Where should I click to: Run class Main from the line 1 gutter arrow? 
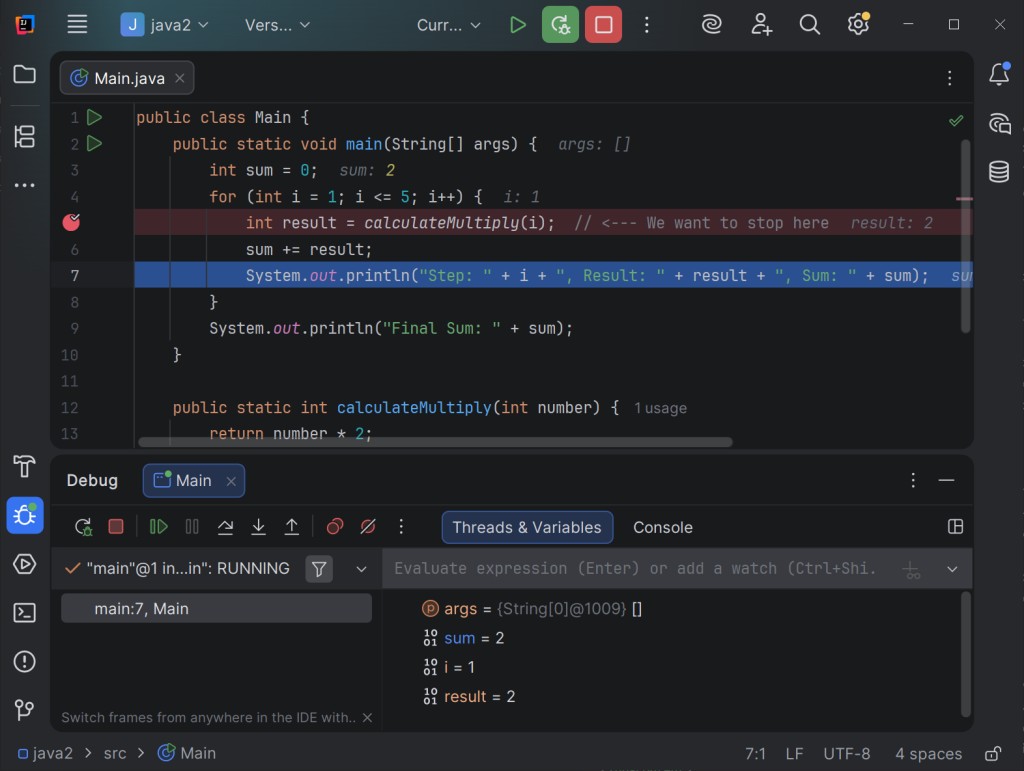coord(95,118)
